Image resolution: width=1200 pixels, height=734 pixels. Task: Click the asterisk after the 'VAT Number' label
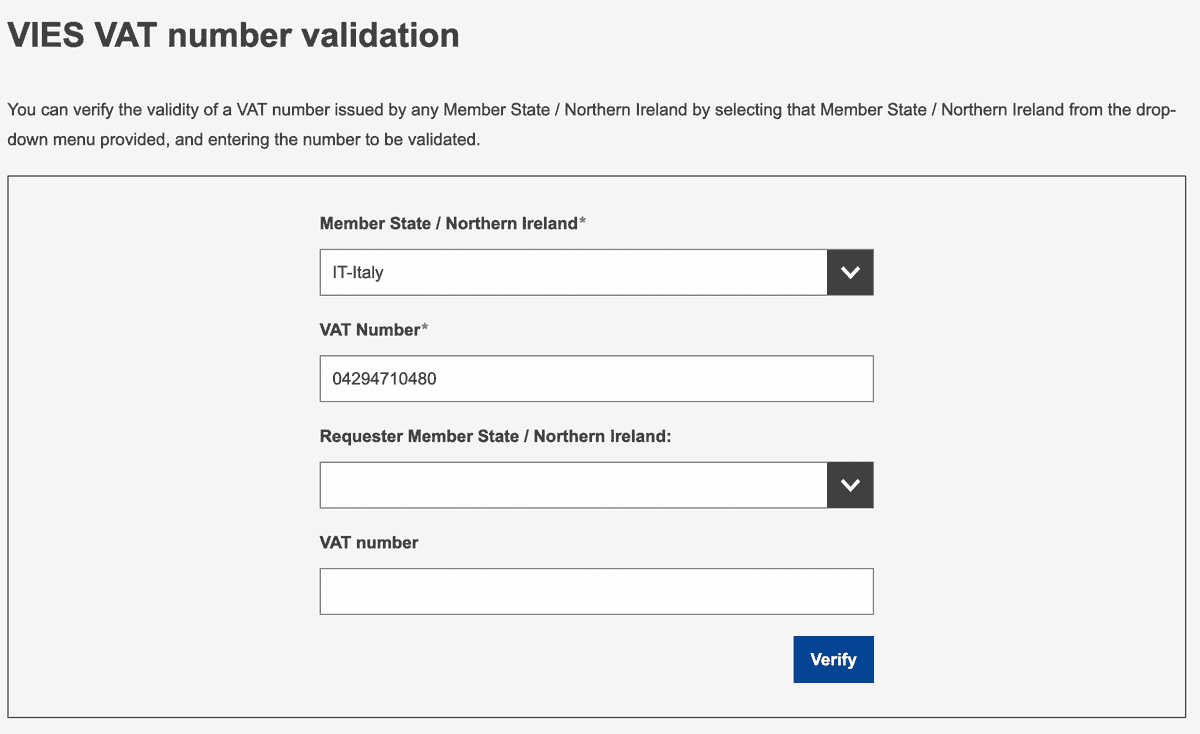coord(423,329)
